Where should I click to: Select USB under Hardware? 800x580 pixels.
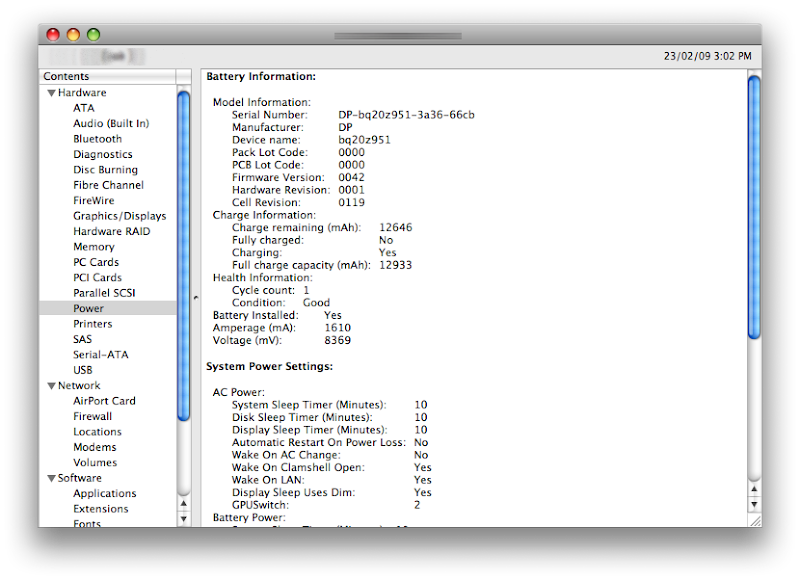click(x=83, y=370)
